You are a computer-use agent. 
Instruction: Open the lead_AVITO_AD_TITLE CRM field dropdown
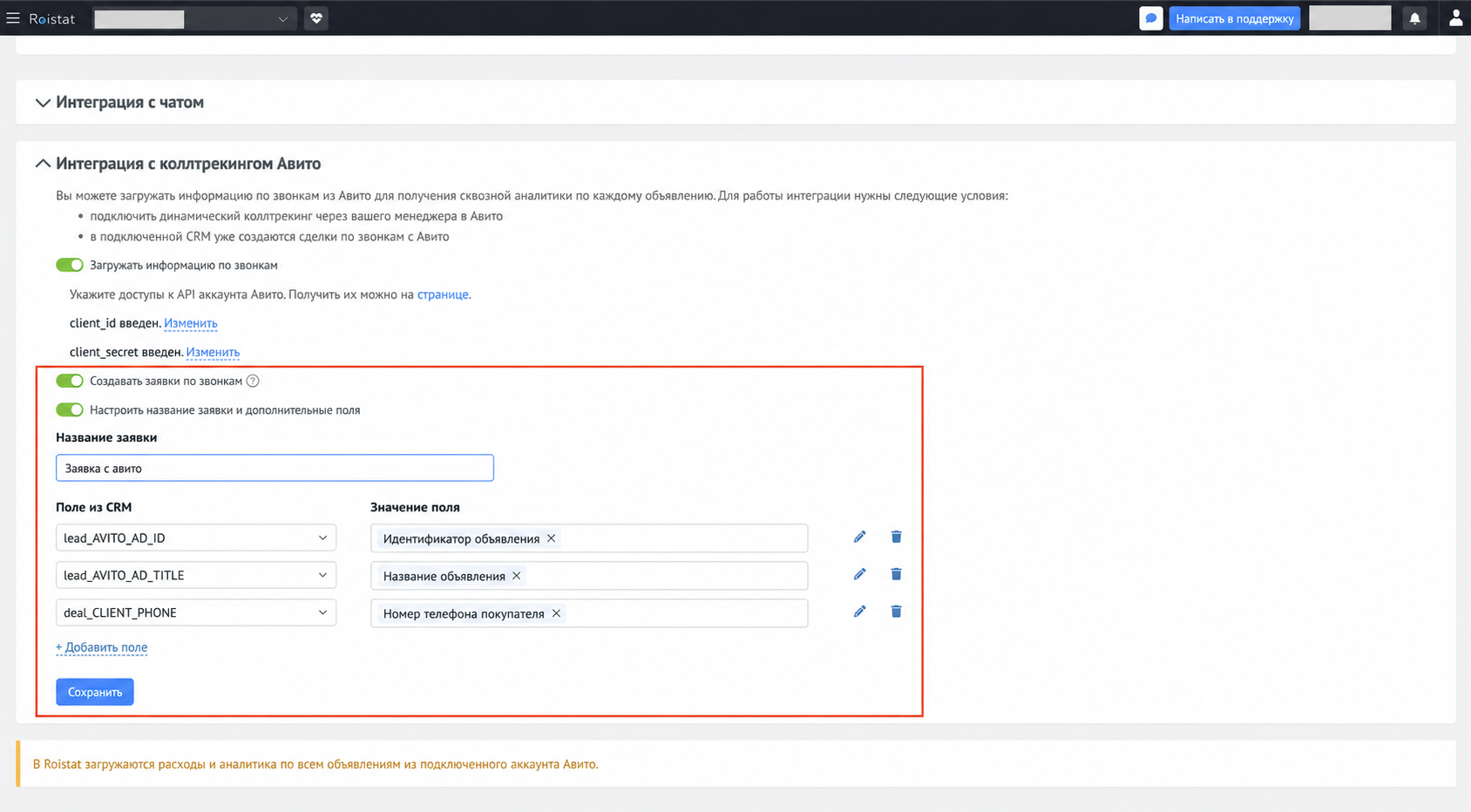coord(196,575)
